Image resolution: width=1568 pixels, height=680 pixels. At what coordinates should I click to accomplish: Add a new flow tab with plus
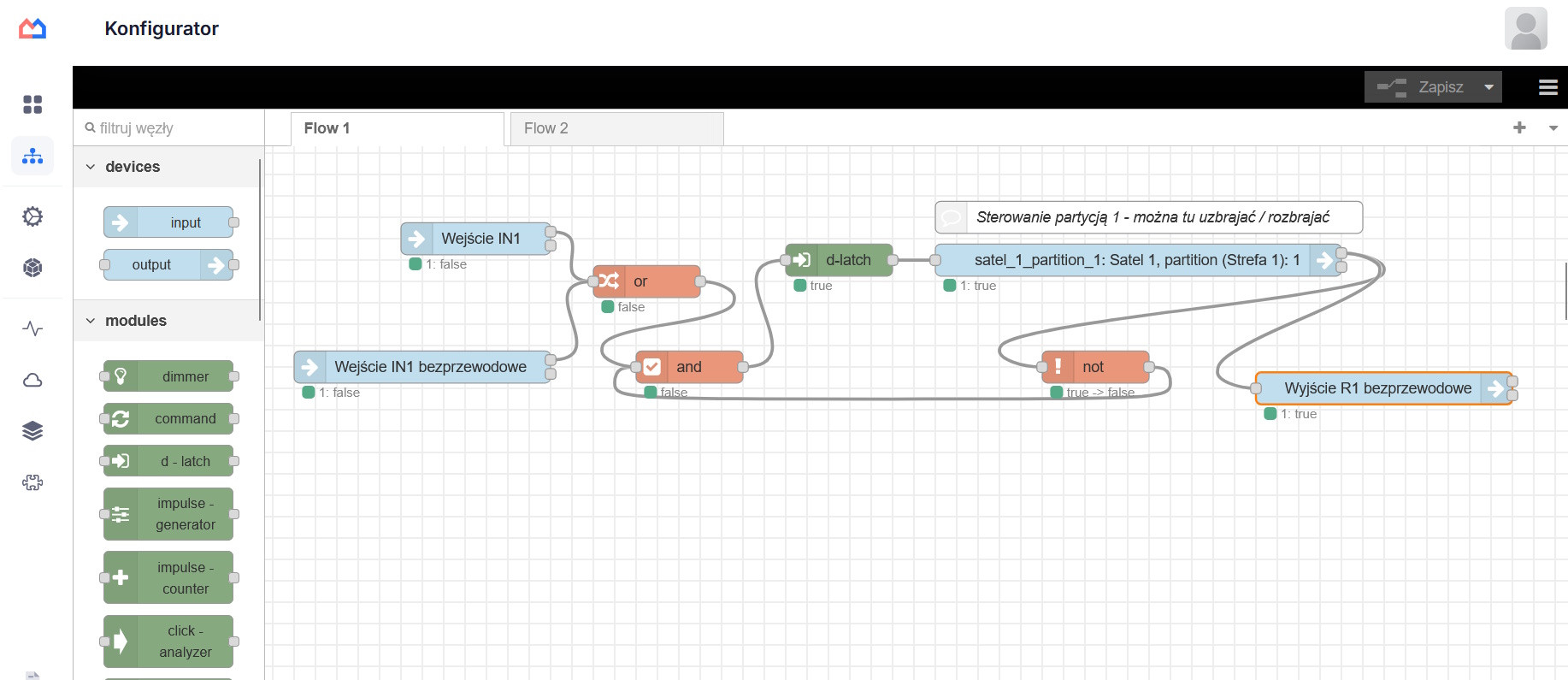(x=1519, y=127)
